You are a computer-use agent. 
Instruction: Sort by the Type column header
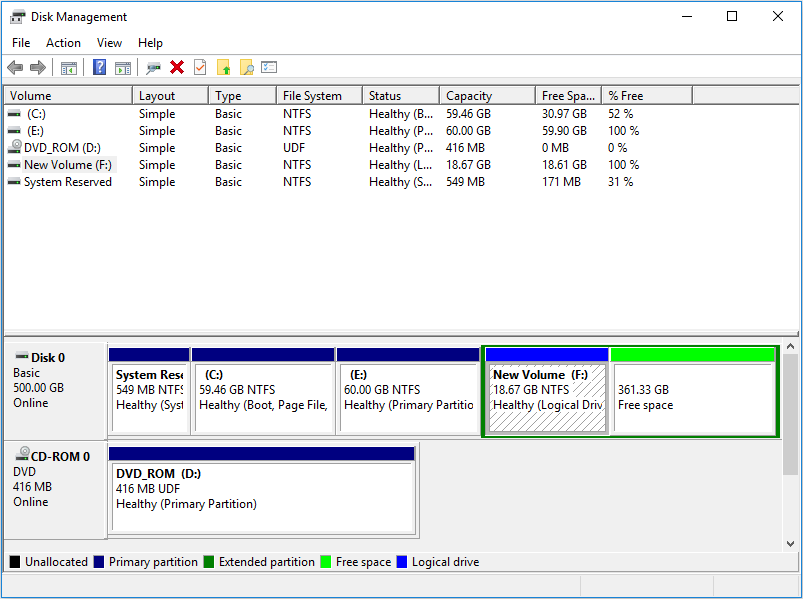click(x=242, y=96)
